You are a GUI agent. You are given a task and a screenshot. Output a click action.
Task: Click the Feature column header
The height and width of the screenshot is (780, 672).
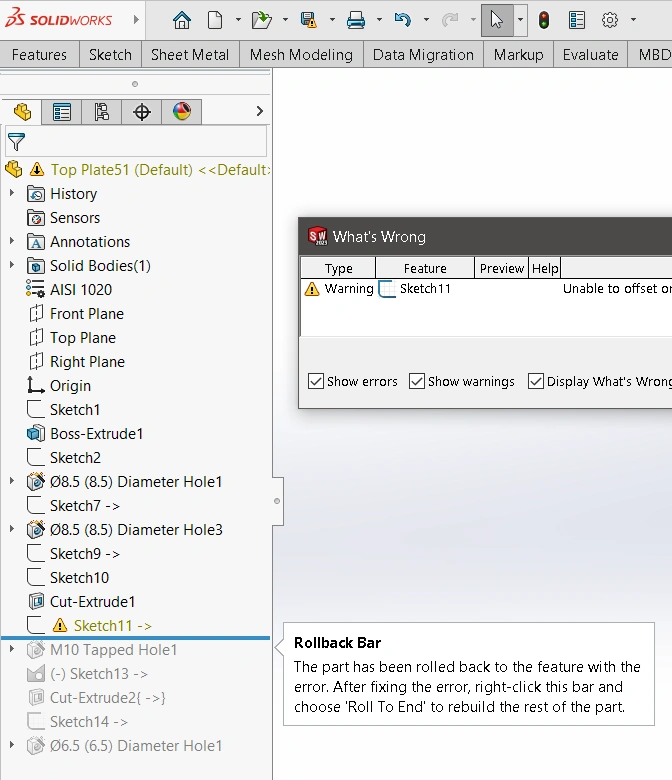pyautogui.click(x=425, y=268)
